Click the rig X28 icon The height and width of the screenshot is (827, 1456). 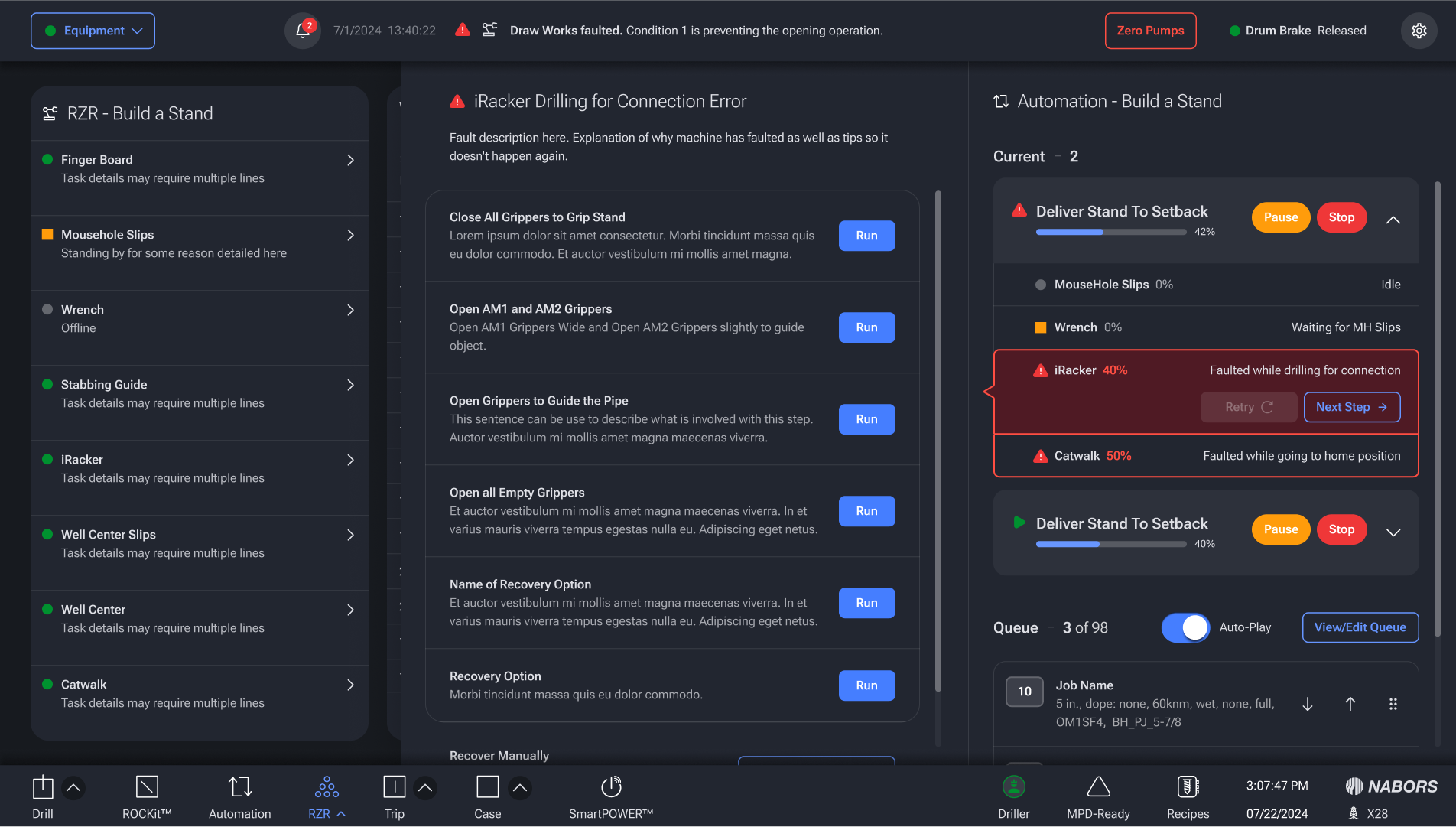click(x=1354, y=813)
